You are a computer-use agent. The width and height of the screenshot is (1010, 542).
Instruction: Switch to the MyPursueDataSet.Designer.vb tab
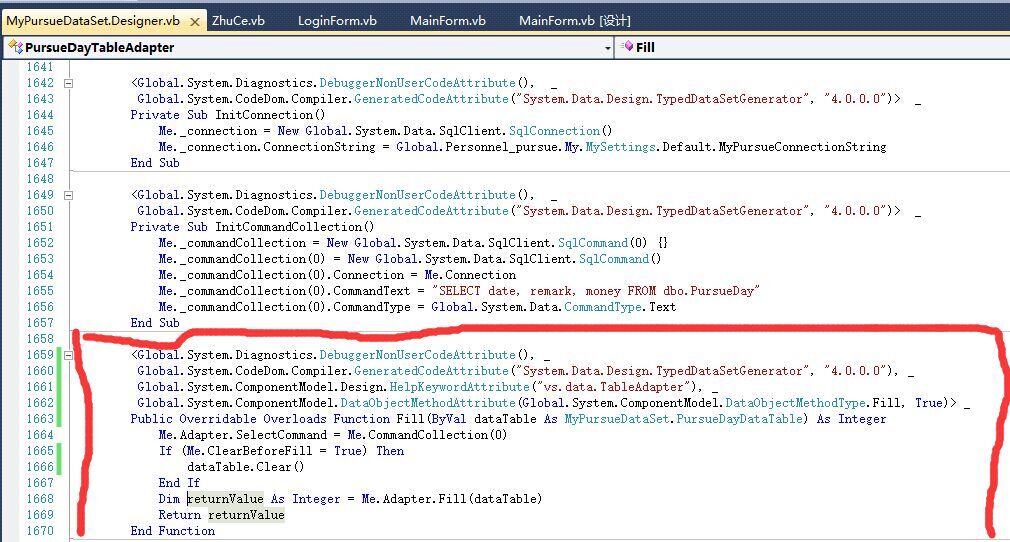[93, 21]
